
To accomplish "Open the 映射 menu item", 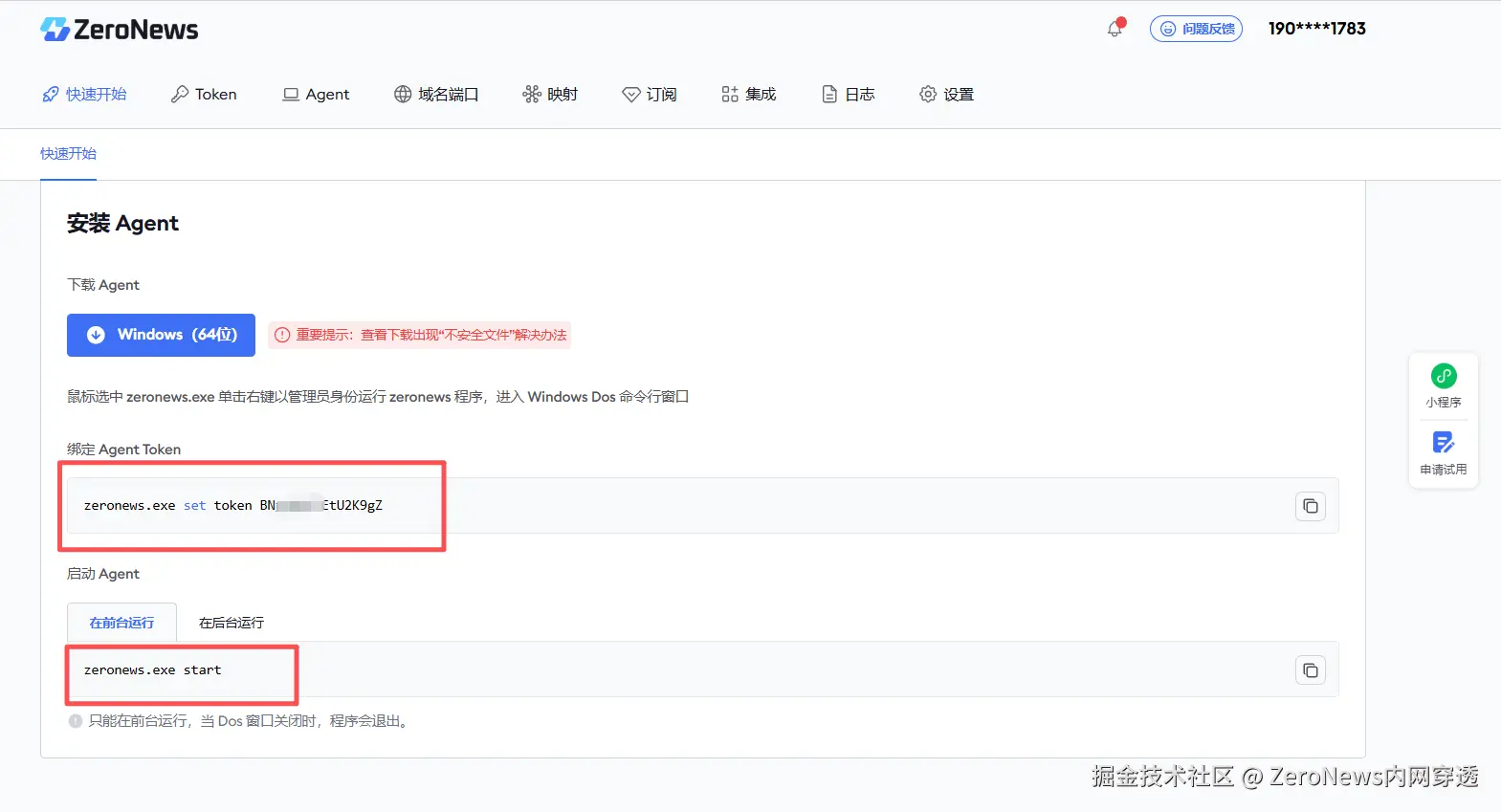I will 550,94.
